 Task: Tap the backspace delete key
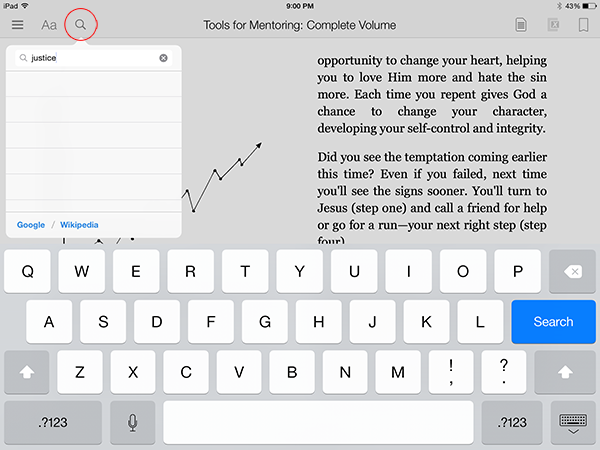click(572, 272)
